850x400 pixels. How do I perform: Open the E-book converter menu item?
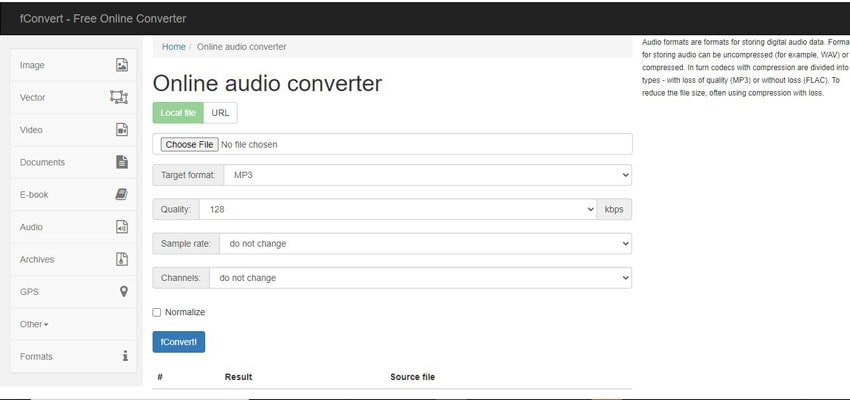pyautogui.click(x=73, y=195)
